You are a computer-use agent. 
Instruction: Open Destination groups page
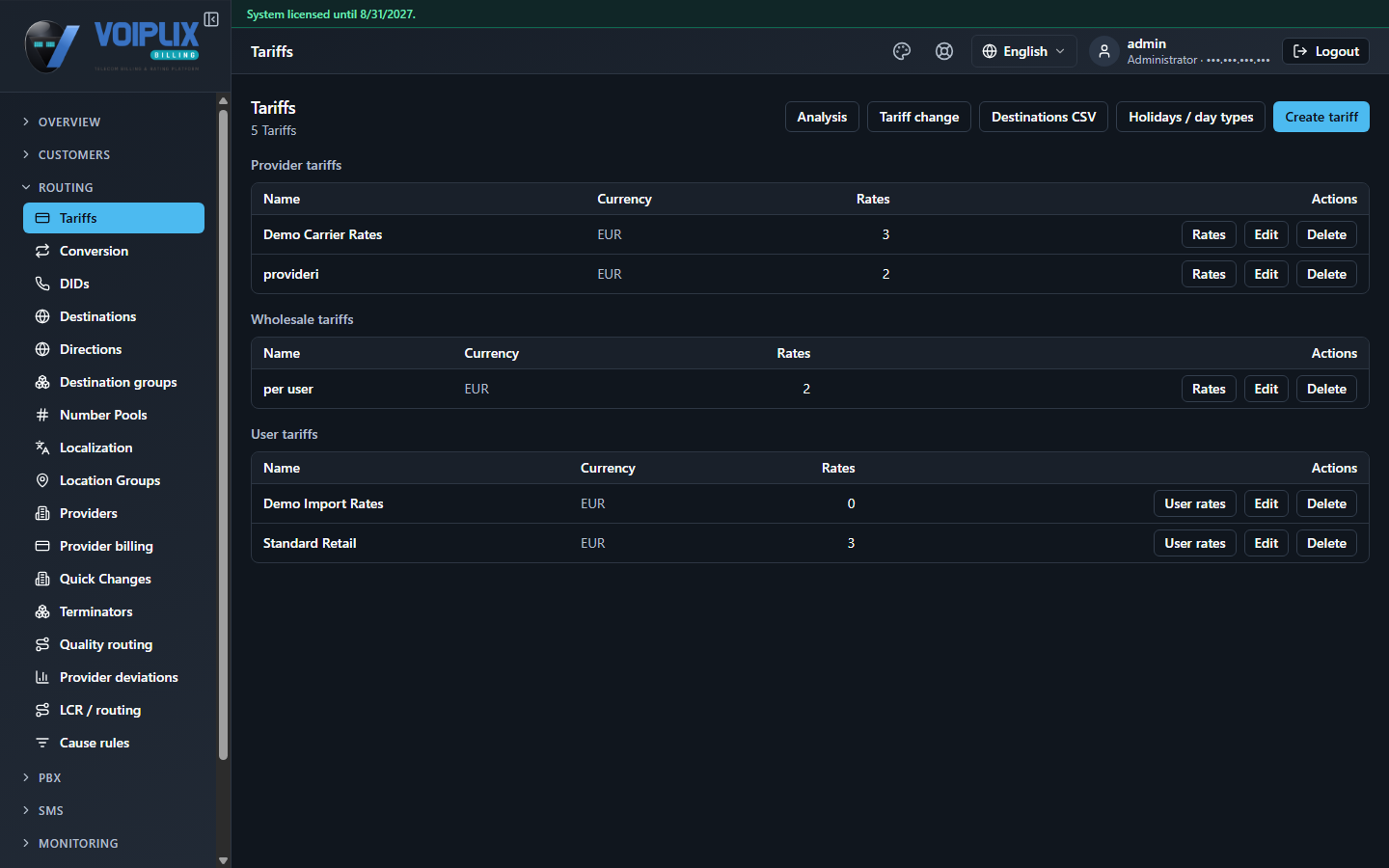114,382
